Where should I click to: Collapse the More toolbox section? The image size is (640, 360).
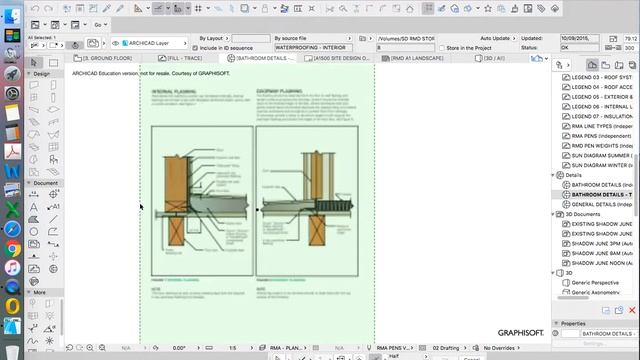(29, 292)
